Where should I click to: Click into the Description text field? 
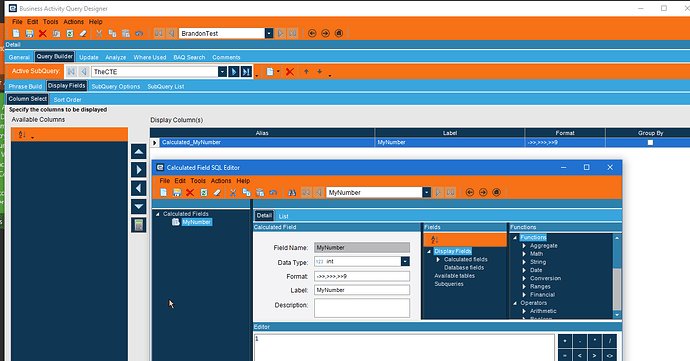coord(362,308)
